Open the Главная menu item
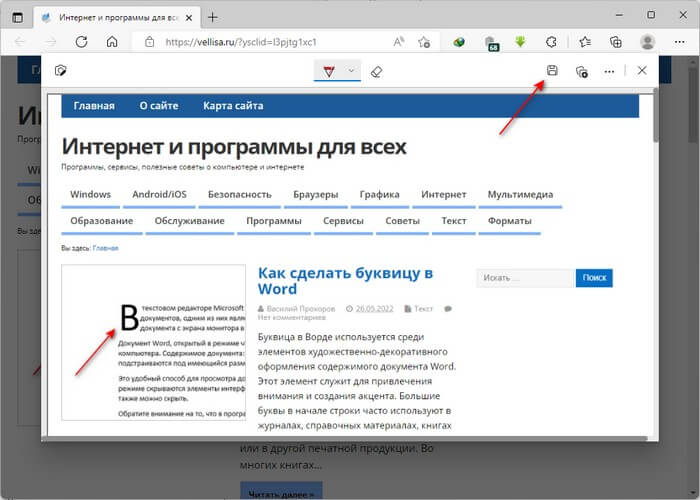700x500 pixels. 94,106
